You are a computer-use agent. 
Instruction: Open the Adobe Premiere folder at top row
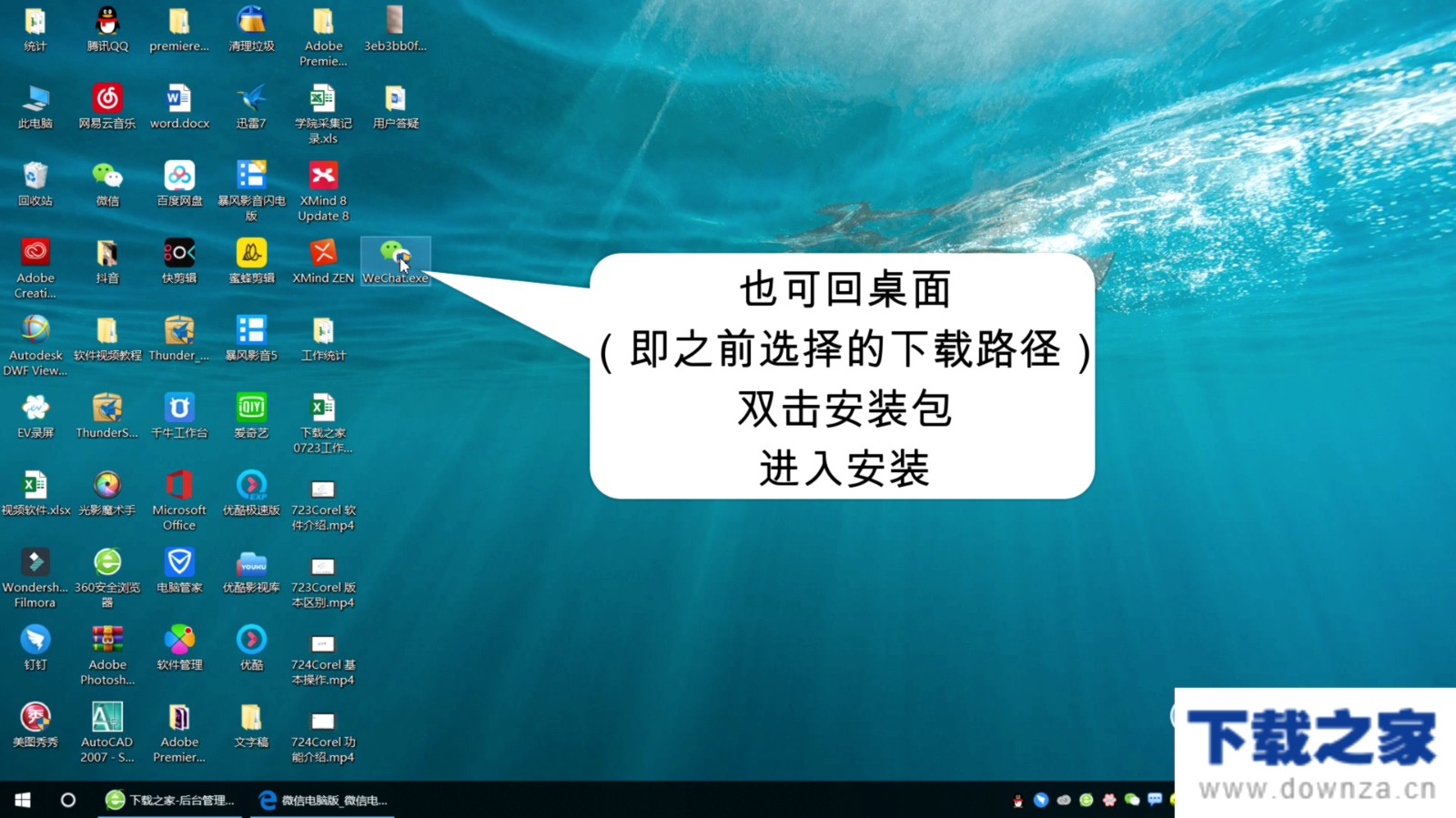click(323, 35)
